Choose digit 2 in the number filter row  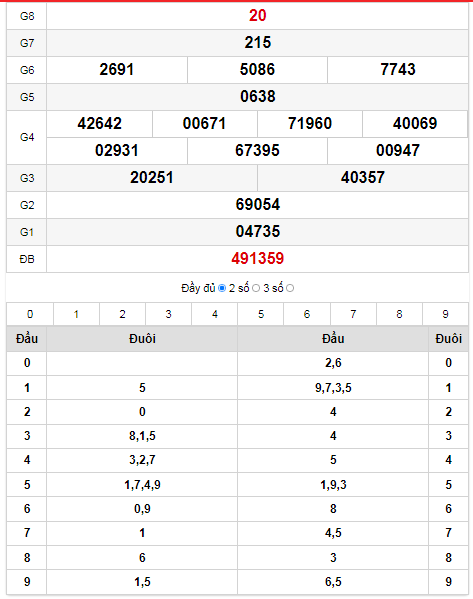tap(122, 314)
